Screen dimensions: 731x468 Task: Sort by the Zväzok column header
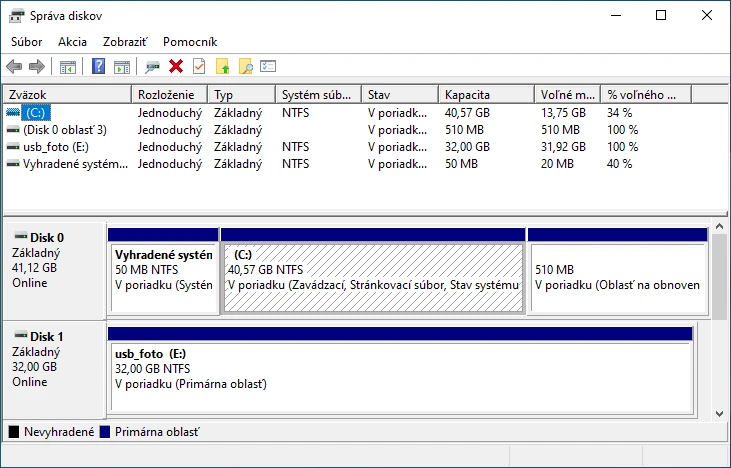point(67,95)
